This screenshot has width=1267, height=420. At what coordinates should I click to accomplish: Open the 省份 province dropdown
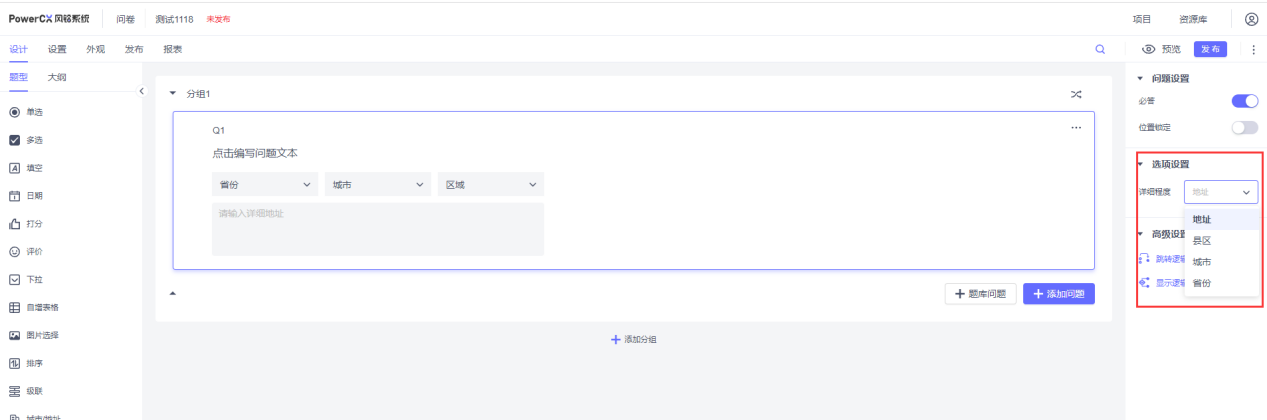265,185
